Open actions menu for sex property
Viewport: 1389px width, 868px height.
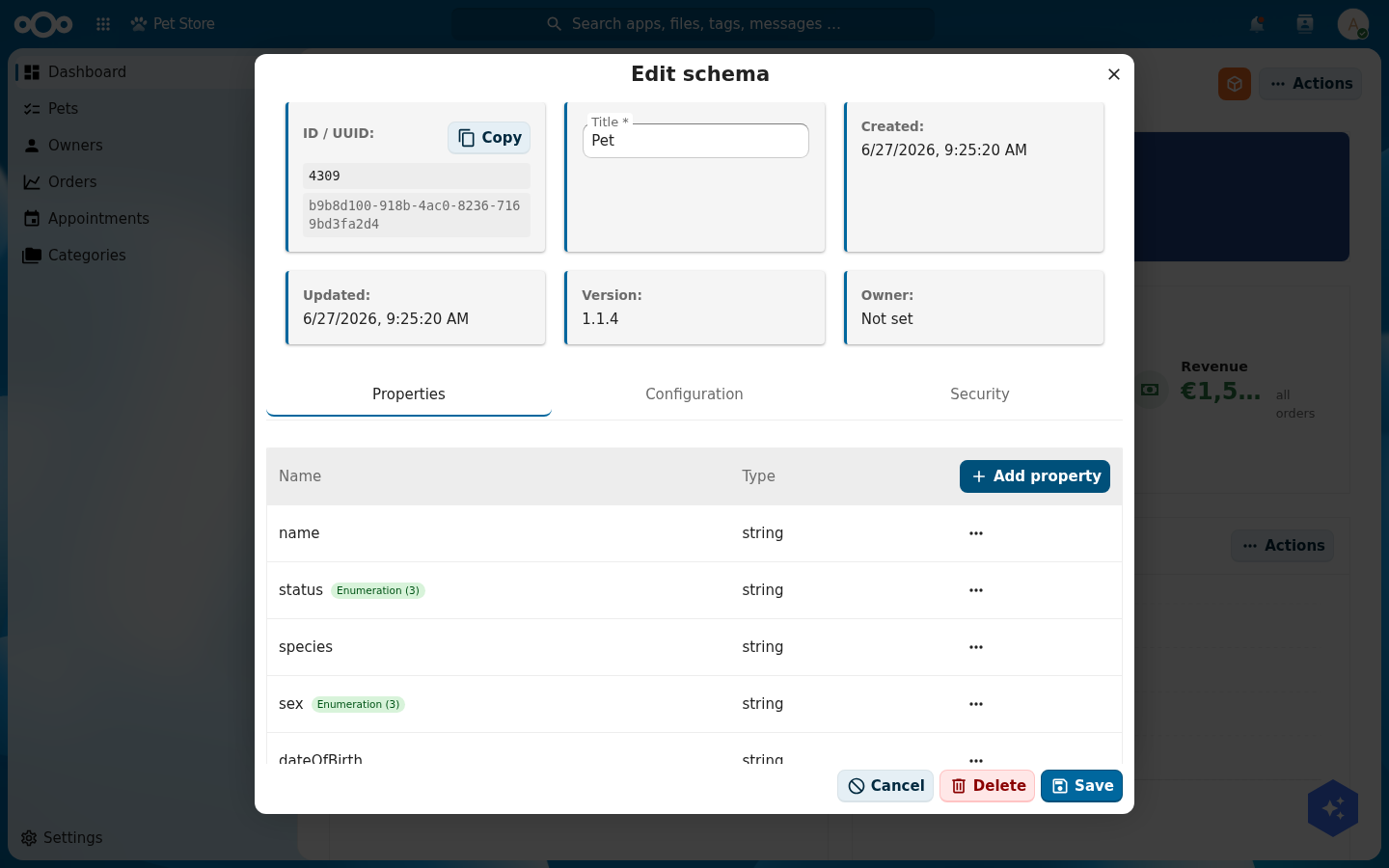click(x=976, y=704)
